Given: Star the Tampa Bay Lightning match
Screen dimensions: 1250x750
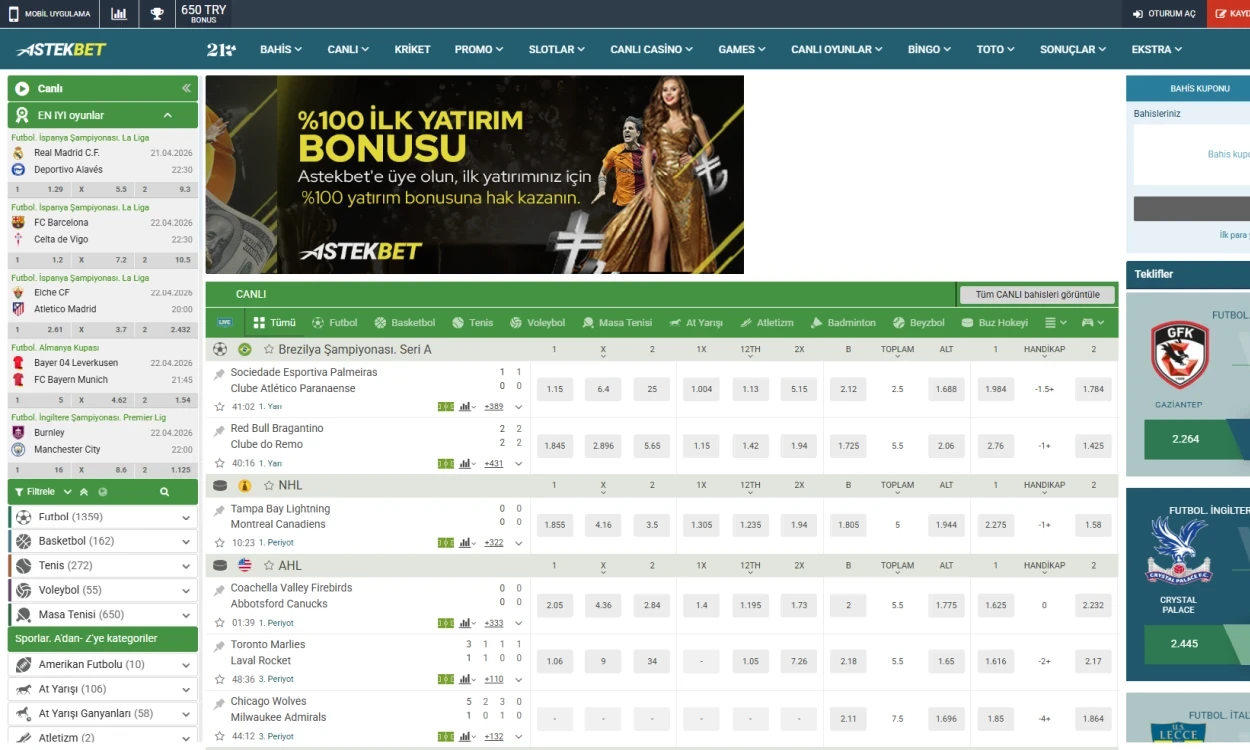Looking at the screenshot, I should coord(220,543).
